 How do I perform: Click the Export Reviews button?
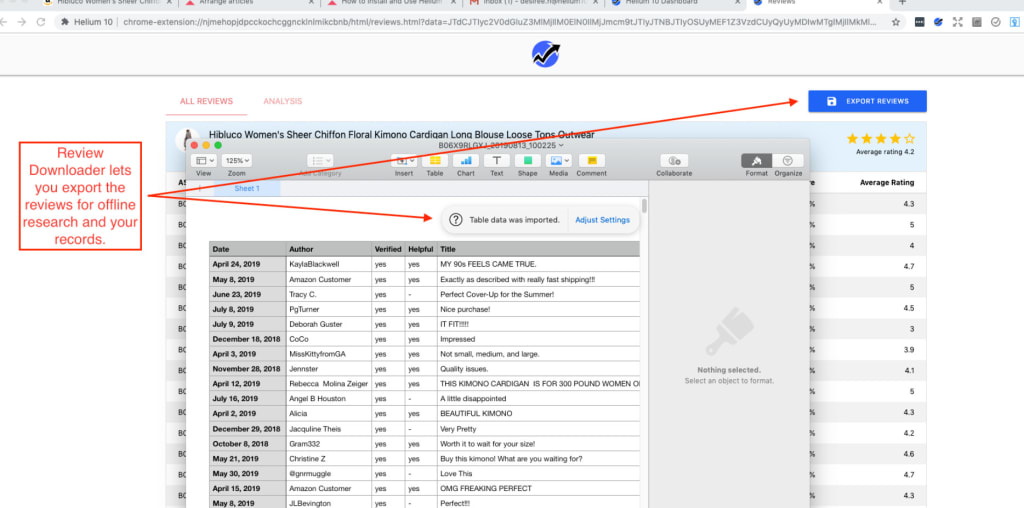[867, 101]
